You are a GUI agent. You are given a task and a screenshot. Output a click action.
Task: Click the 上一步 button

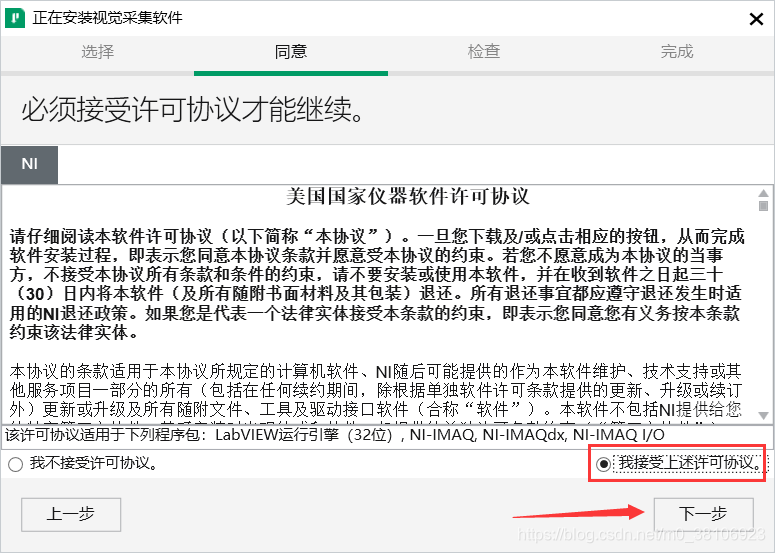coord(71,514)
